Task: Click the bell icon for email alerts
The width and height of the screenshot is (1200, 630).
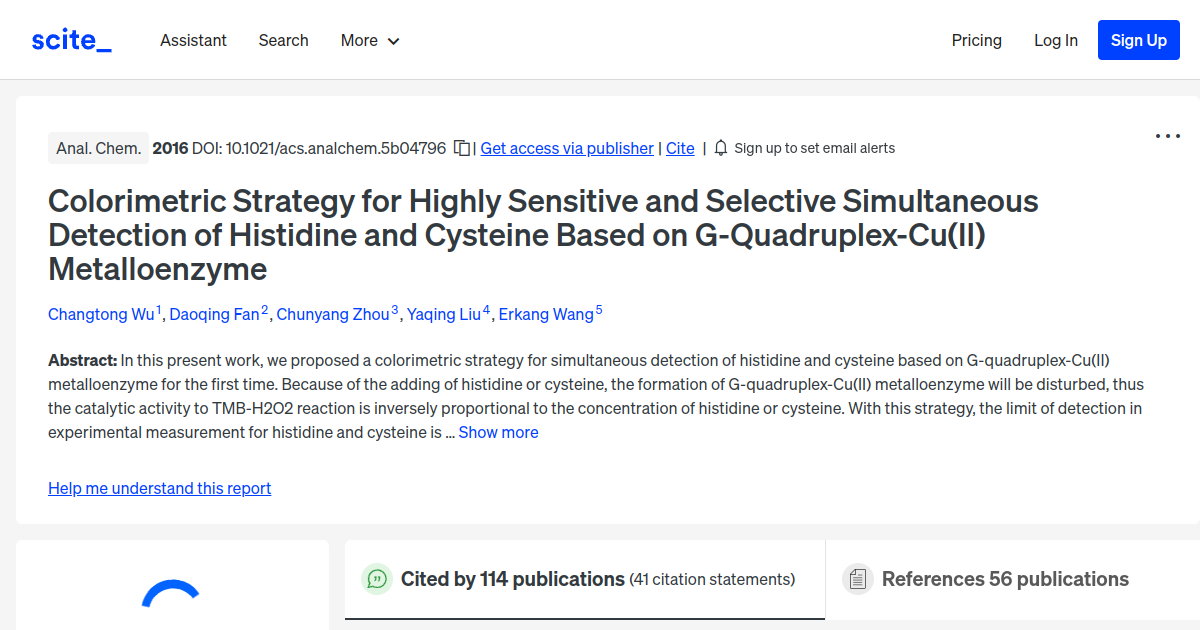Action: pos(721,147)
